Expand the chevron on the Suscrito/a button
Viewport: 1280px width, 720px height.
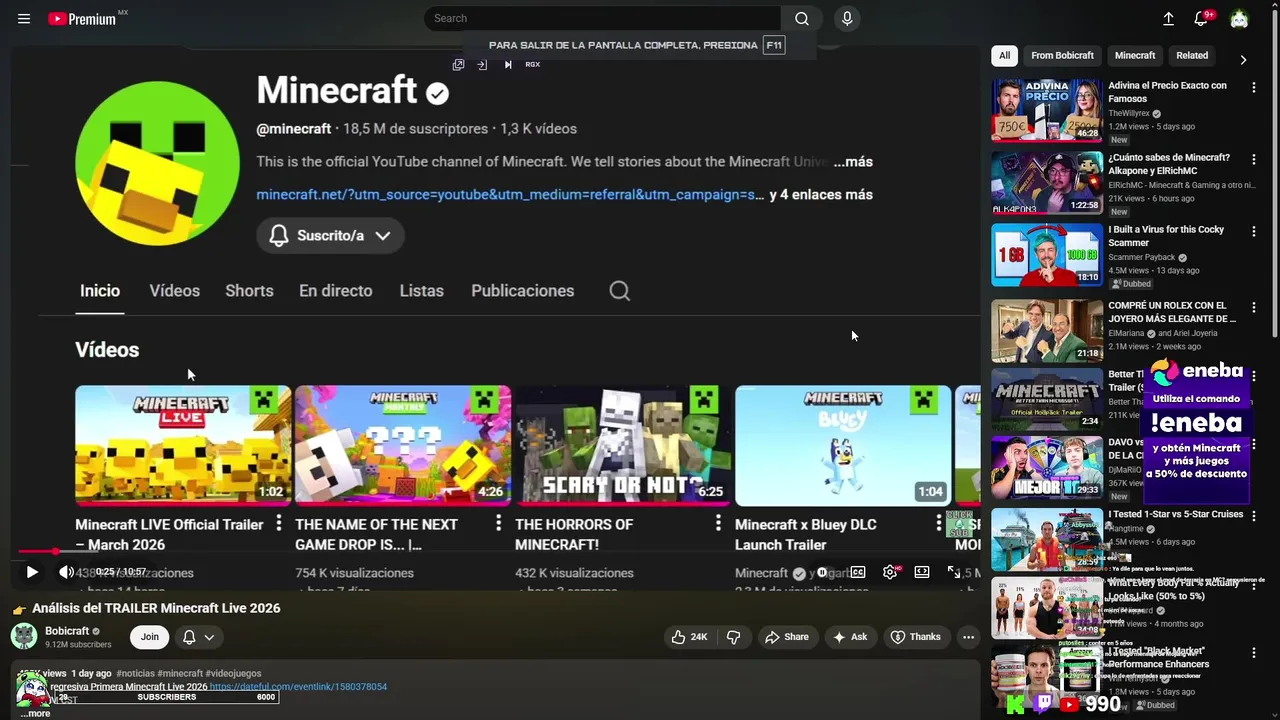point(383,235)
